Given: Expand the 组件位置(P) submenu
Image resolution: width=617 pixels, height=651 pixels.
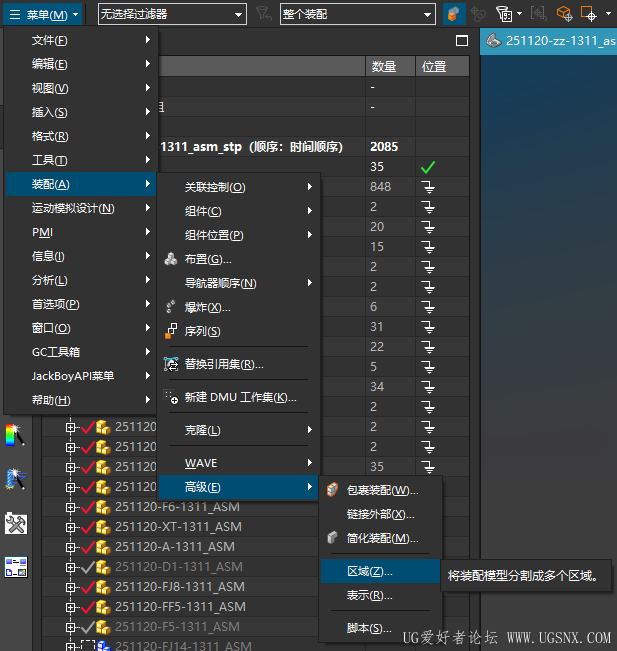Looking at the screenshot, I should (x=239, y=235).
